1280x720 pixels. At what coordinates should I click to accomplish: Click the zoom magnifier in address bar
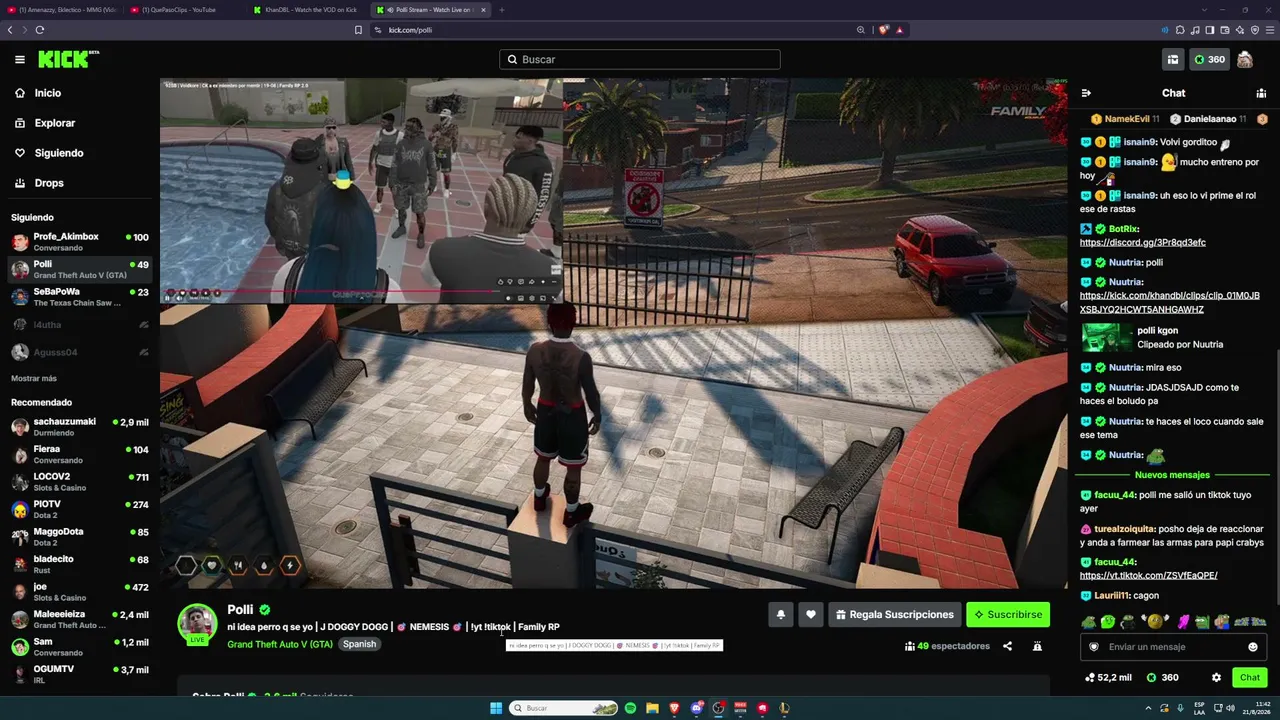point(860,30)
